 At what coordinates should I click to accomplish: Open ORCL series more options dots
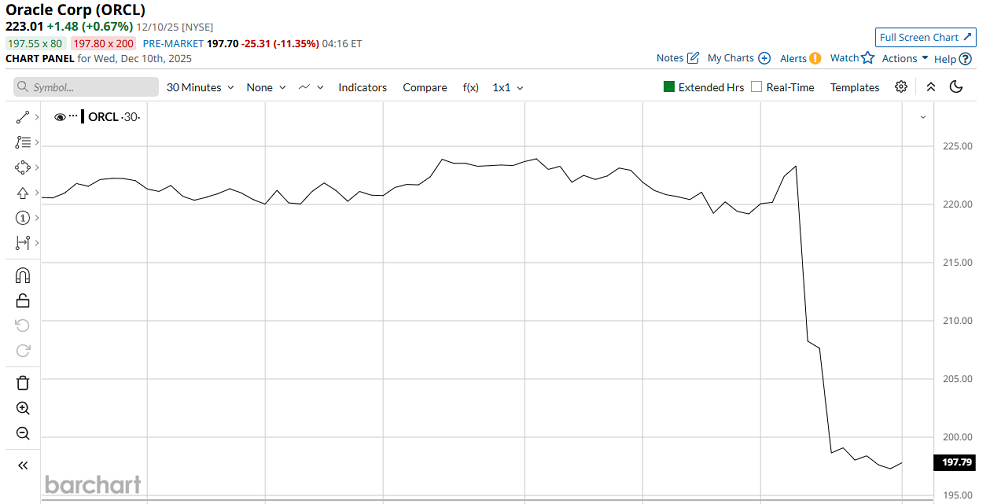tap(73, 116)
